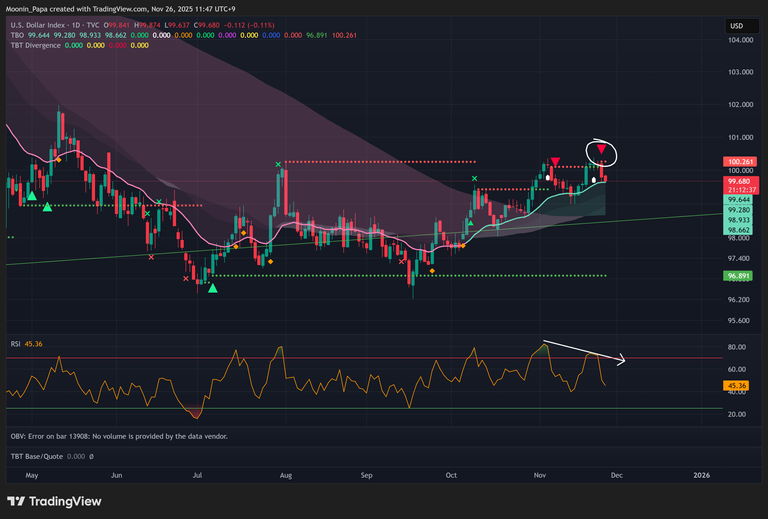
Task: Click the TBO indicator legend label
Action: point(16,34)
